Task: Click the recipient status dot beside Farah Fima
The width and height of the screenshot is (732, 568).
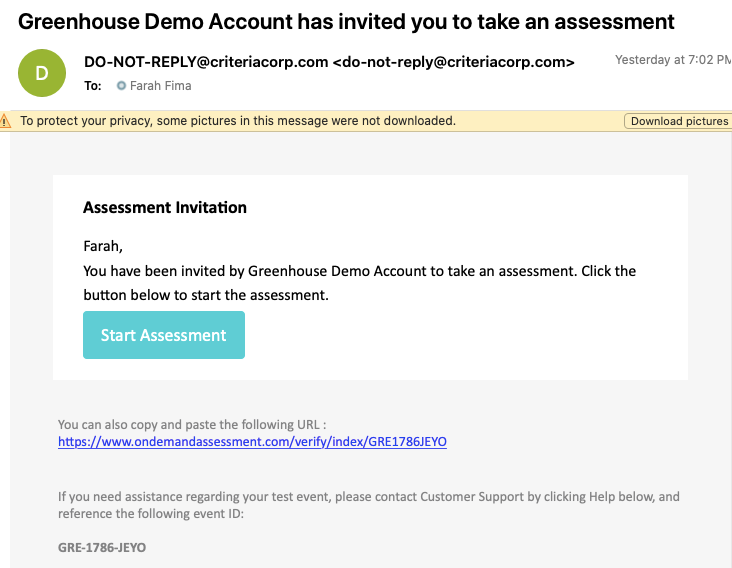Action: pyautogui.click(x=121, y=85)
